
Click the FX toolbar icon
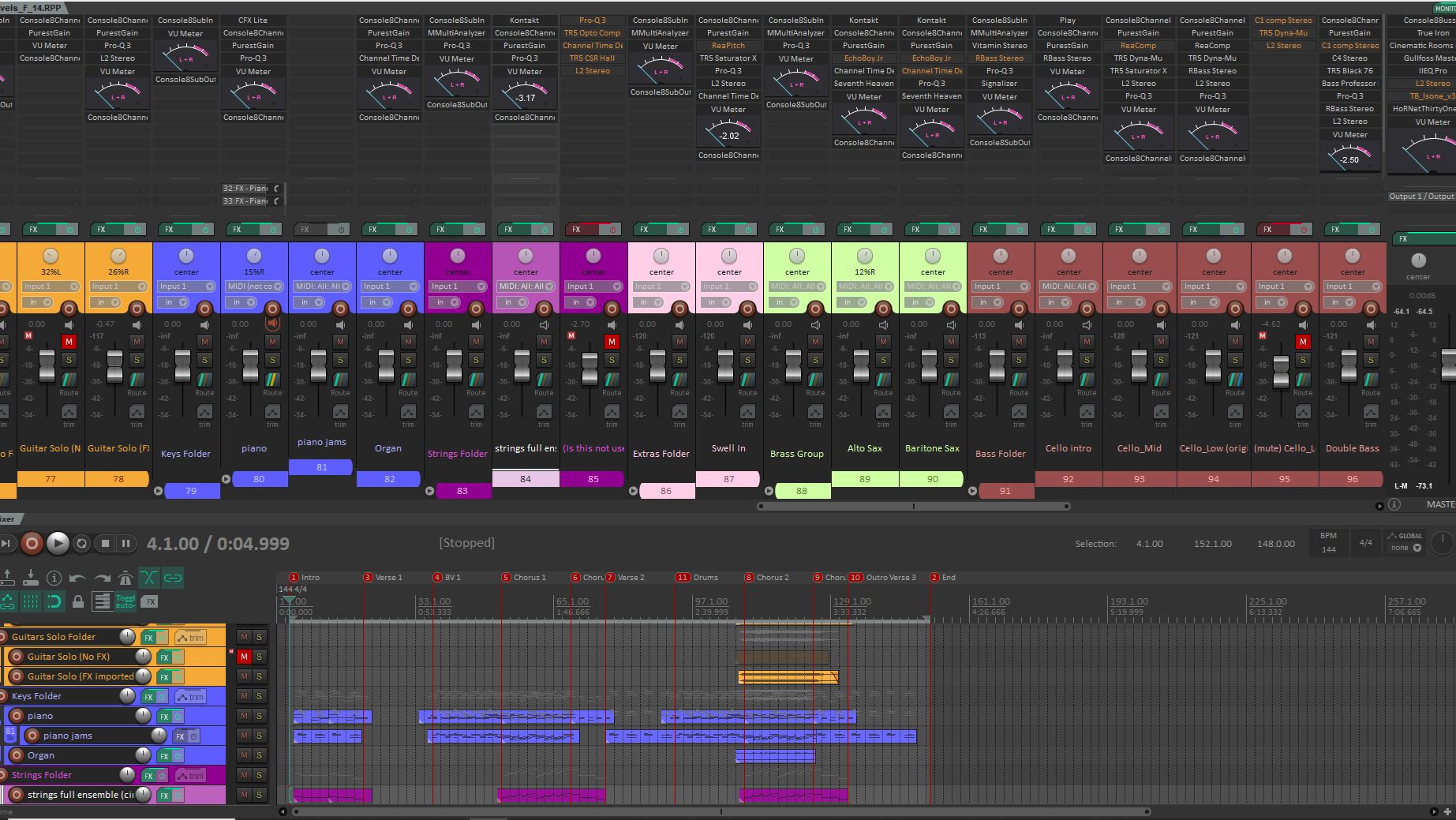tap(150, 601)
